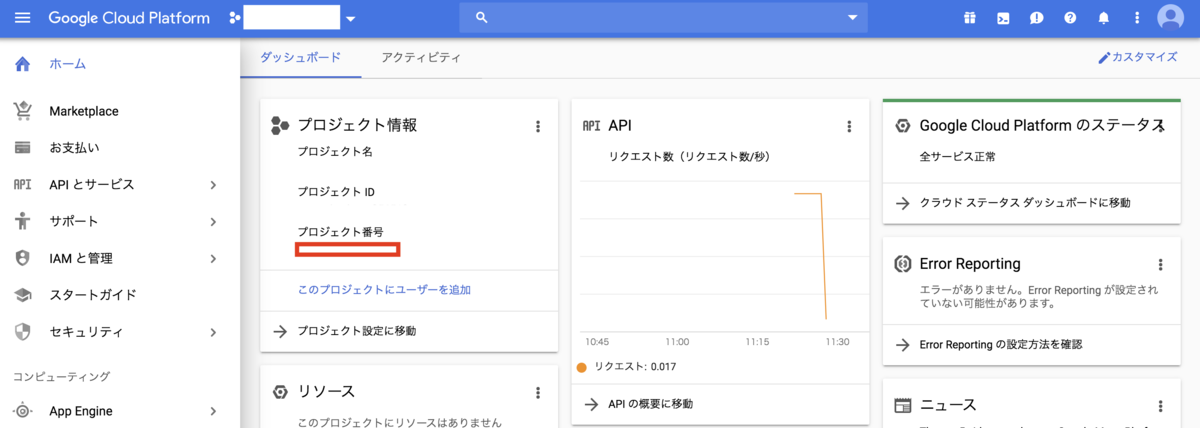Click the API icon in sidebar

pos(22,185)
